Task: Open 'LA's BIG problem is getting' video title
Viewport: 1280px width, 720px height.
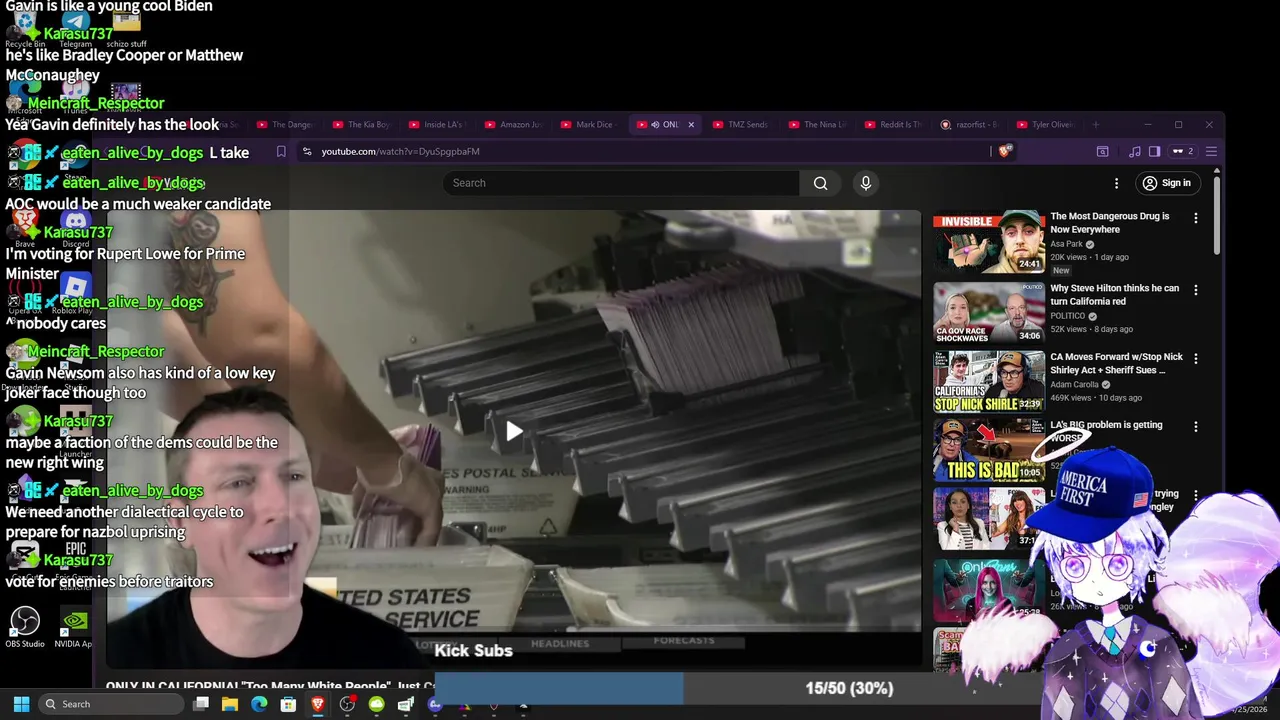Action: pyautogui.click(x=1106, y=431)
